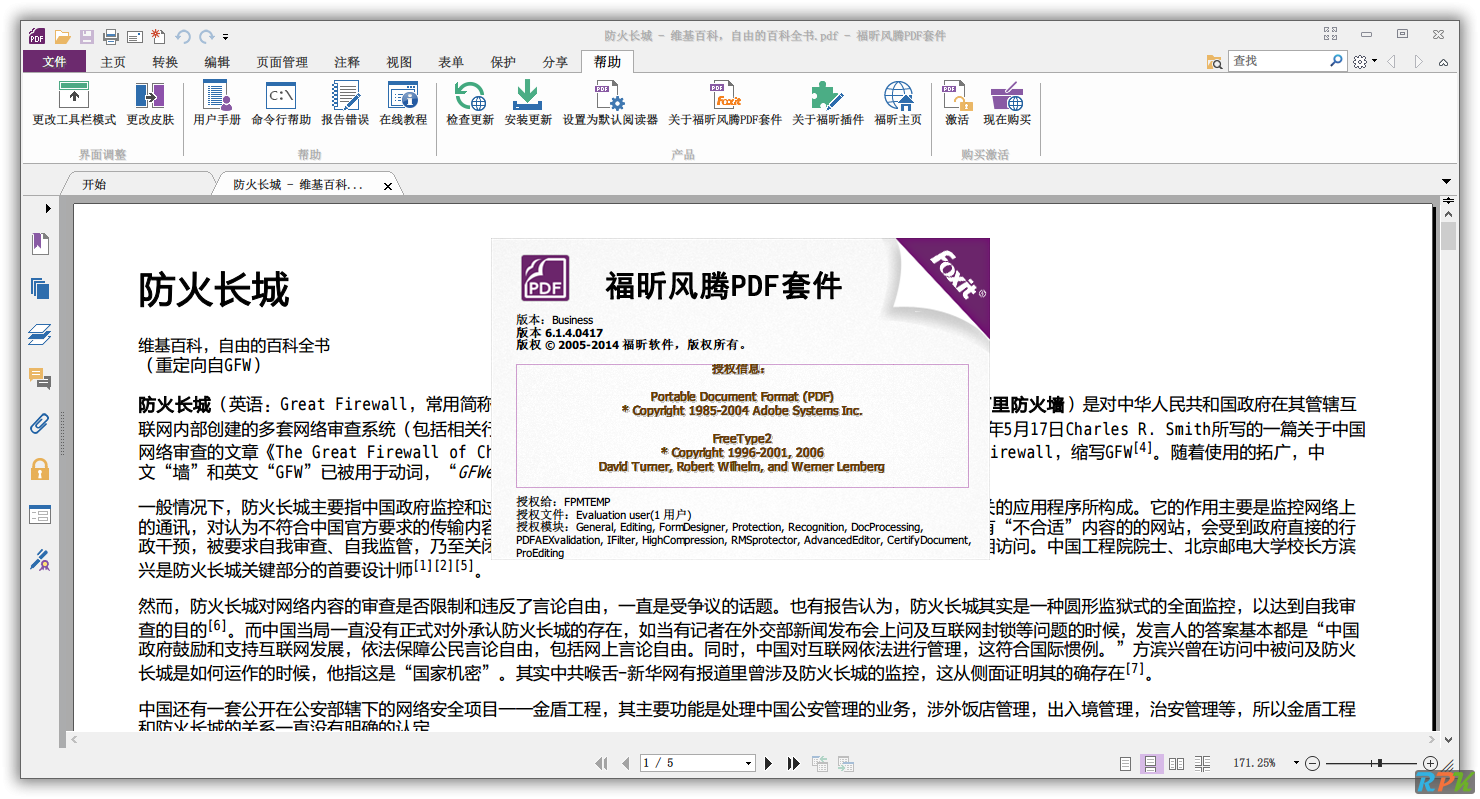The width and height of the screenshot is (1480, 799).
Task: Open search settings gear dropdown
Action: pos(1364,62)
